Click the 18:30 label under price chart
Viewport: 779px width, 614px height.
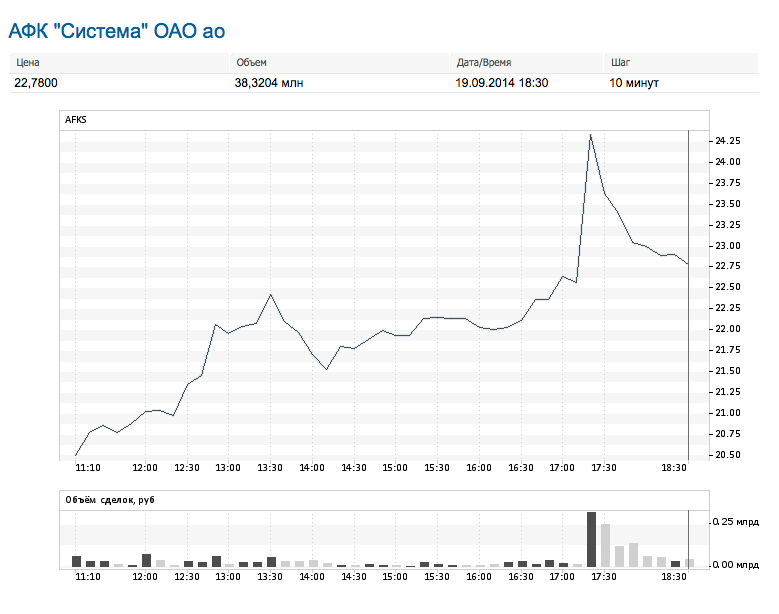pyautogui.click(x=674, y=467)
